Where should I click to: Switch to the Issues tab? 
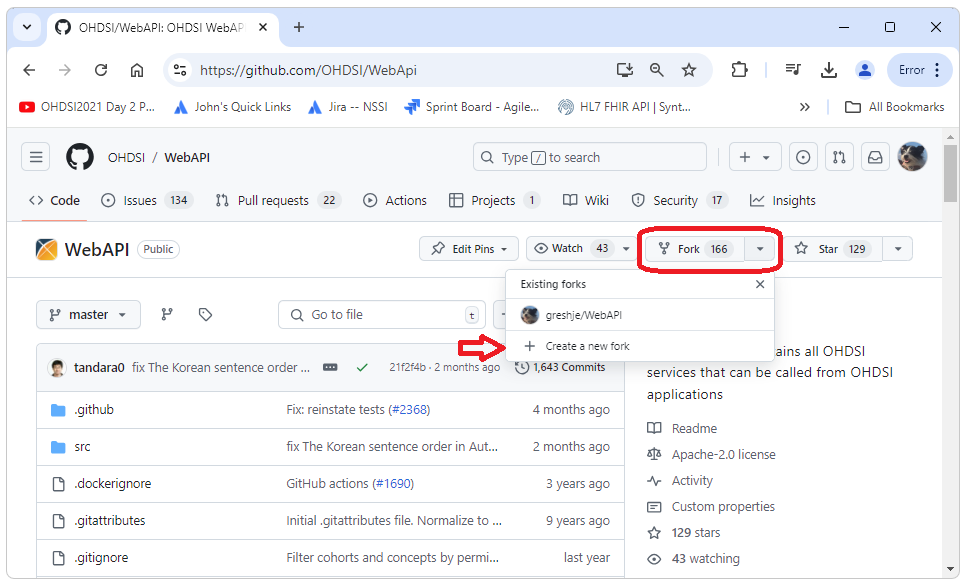click(147, 200)
